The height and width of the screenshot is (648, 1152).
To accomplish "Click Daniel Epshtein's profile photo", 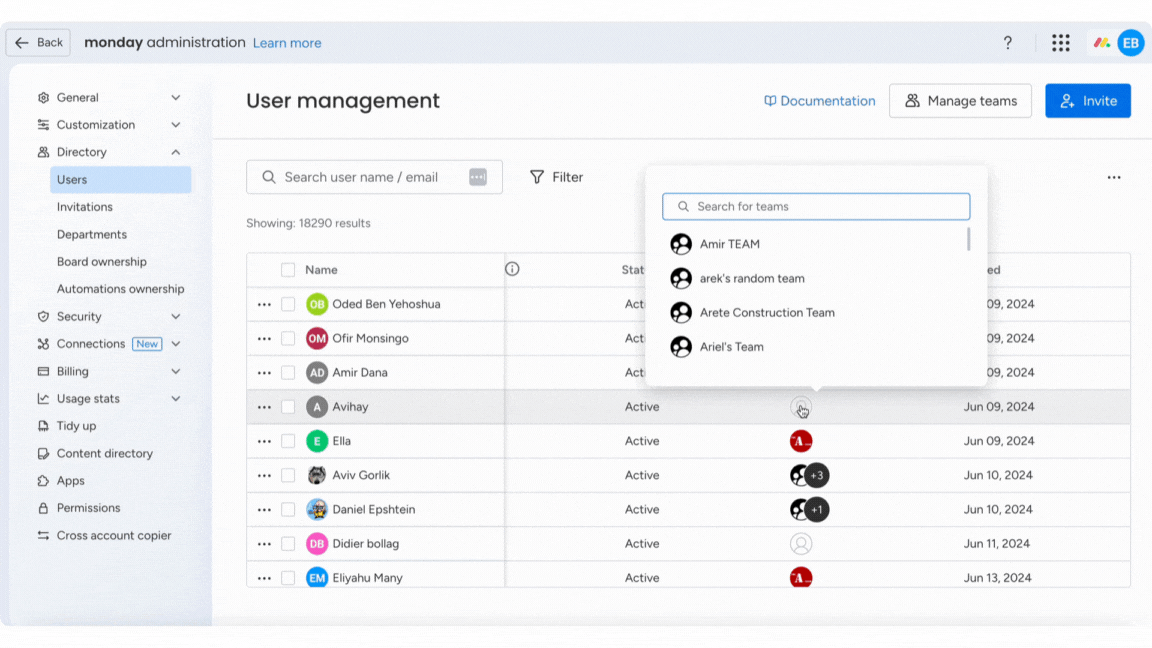I will [x=317, y=509].
